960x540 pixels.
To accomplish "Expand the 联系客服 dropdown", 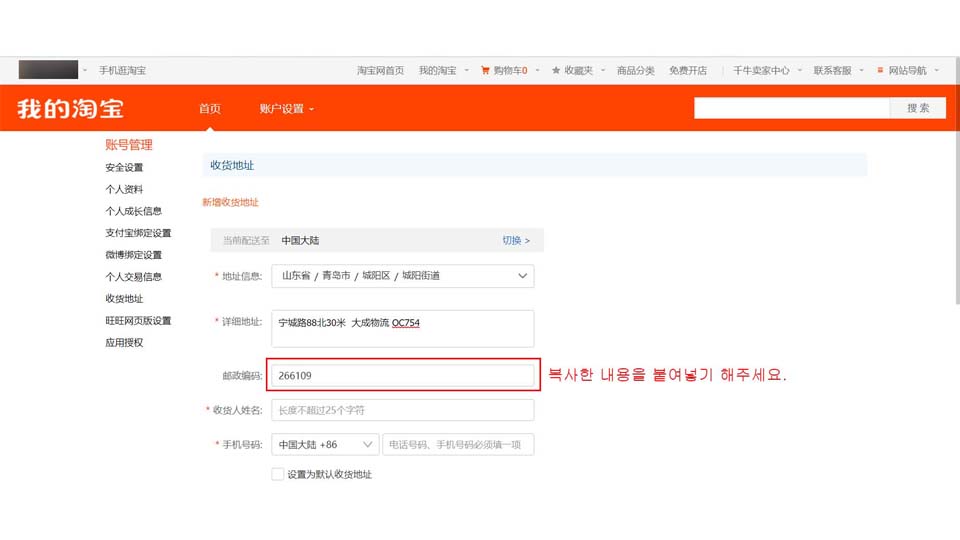I will point(861,70).
